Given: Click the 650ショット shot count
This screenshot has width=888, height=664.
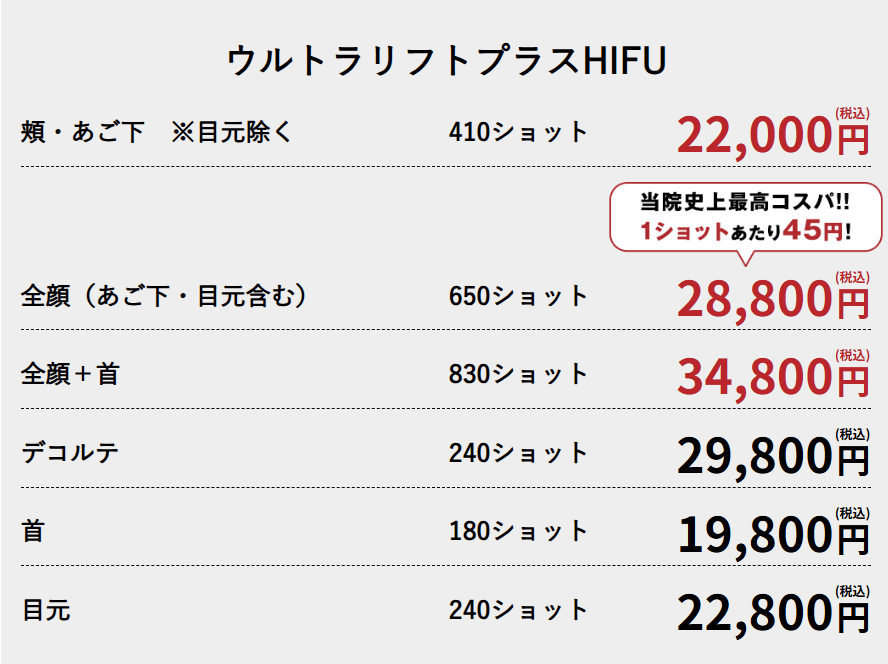Looking at the screenshot, I should (x=518, y=296).
